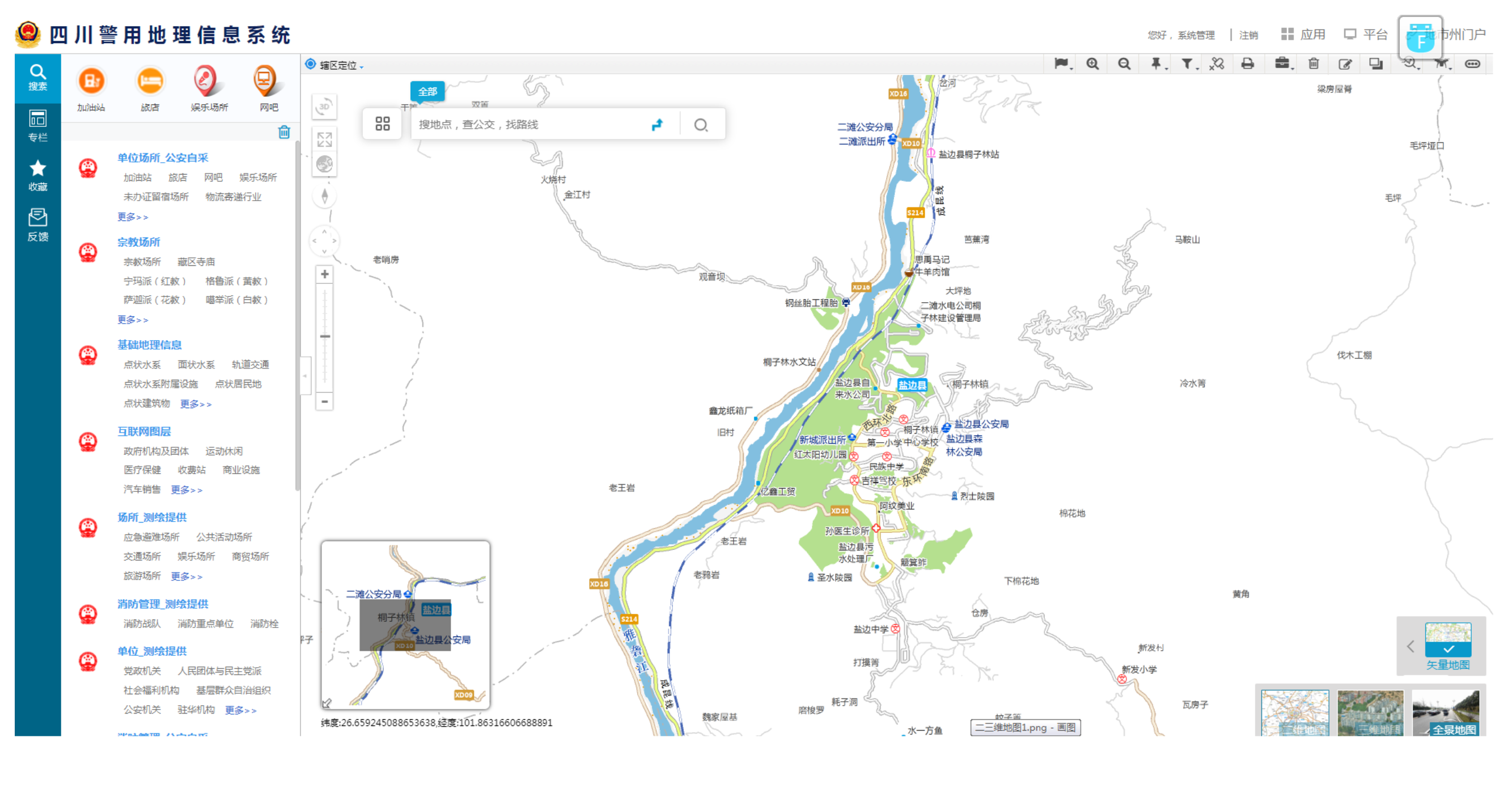This screenshot has width=1512, height=789.
Task: Click the map zoom slider handle
Action: 325,336
